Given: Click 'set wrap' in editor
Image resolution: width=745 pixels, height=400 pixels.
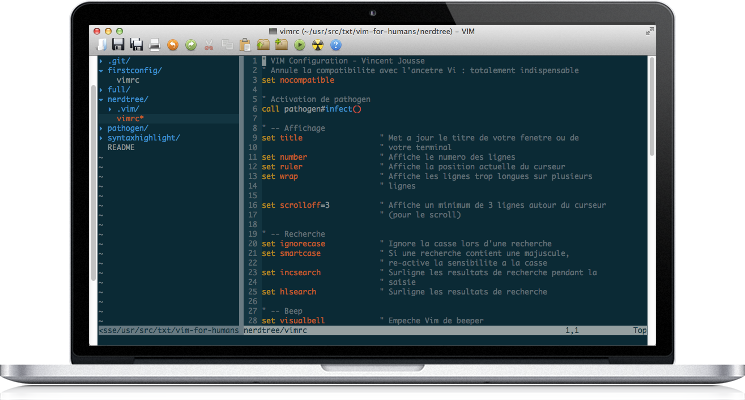Looking at the screenshot, I should [x=280, y=176].
